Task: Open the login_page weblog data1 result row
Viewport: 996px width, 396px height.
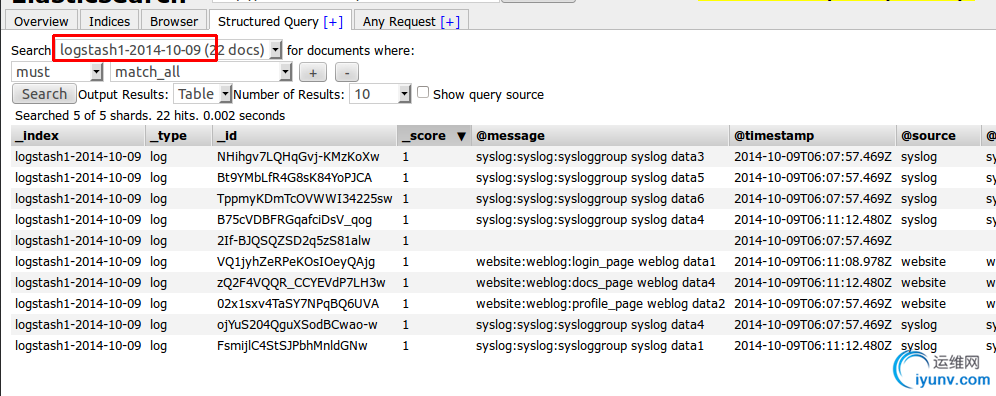Action: point(498,262)
